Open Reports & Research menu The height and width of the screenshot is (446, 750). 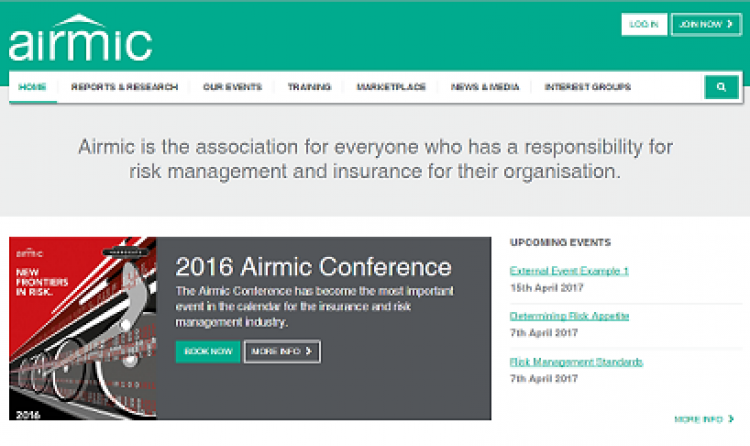click(x=124, y=87)
